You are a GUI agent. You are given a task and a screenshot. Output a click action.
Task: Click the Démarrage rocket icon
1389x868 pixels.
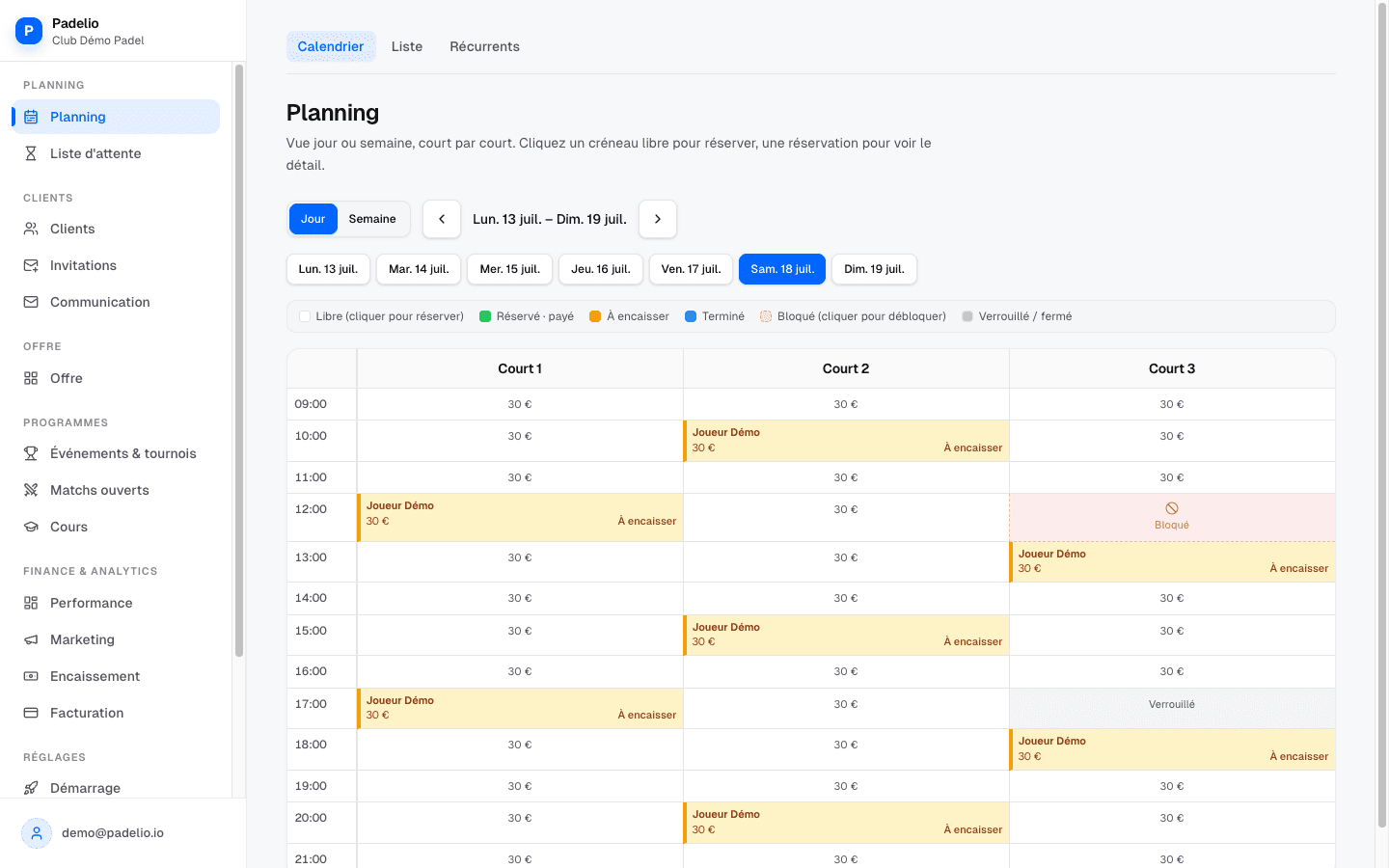31,788
